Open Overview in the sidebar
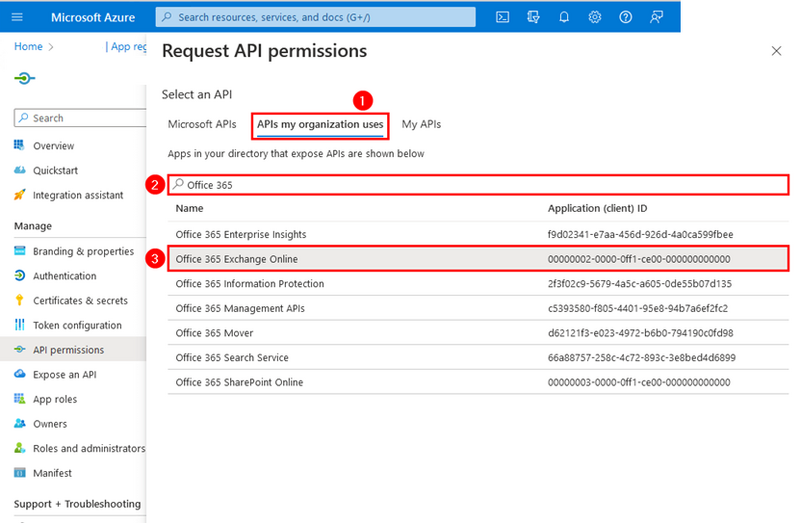This screenshot has width=800, height=523. point(54,145)
